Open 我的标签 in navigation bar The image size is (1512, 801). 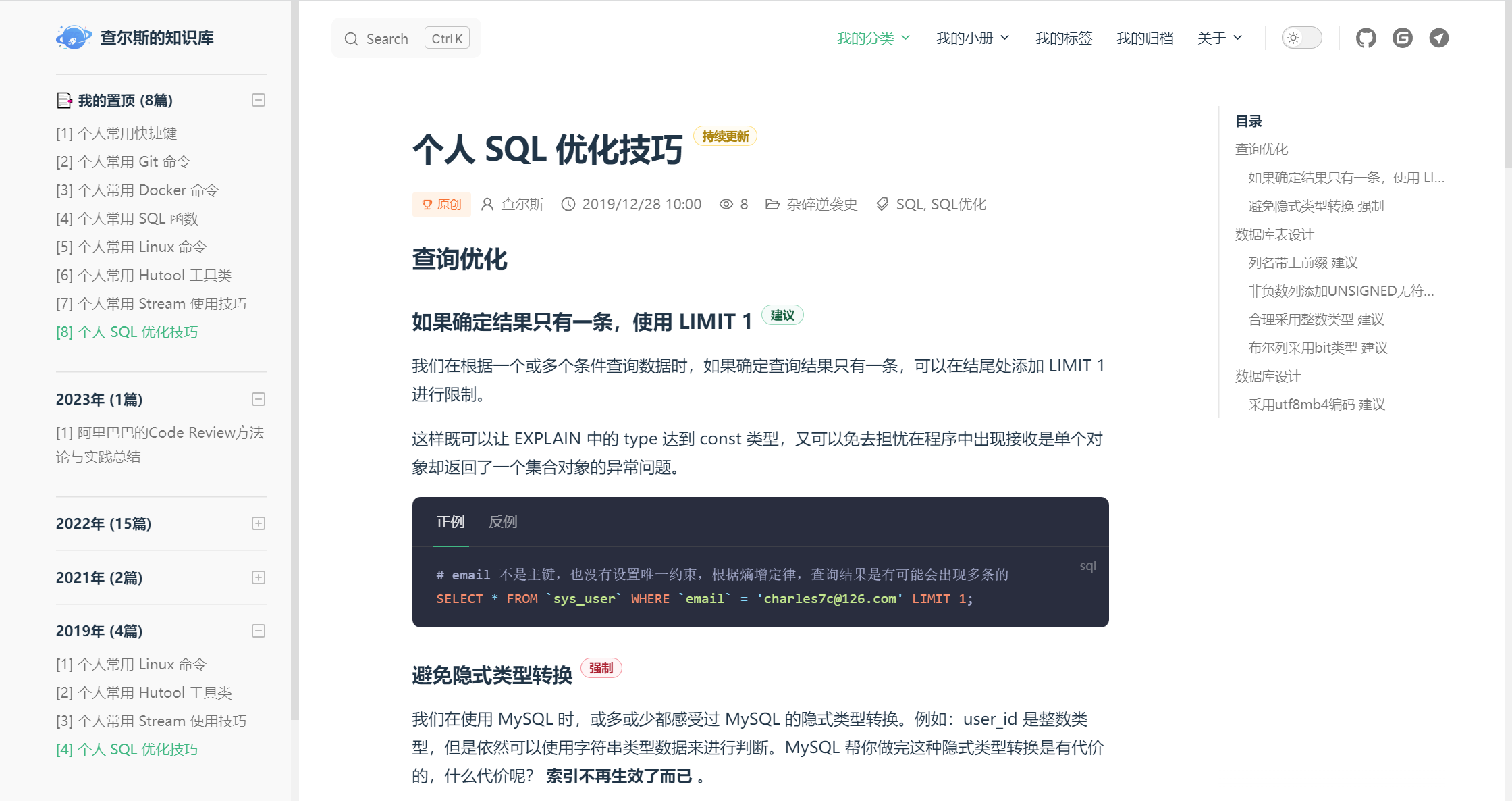tap(1063, 38)
